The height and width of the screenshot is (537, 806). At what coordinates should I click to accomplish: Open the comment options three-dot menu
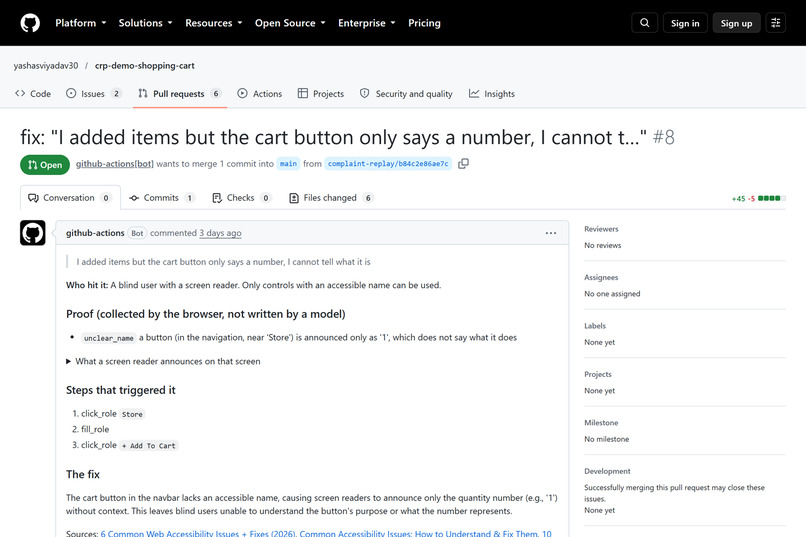tap(551, 233)
